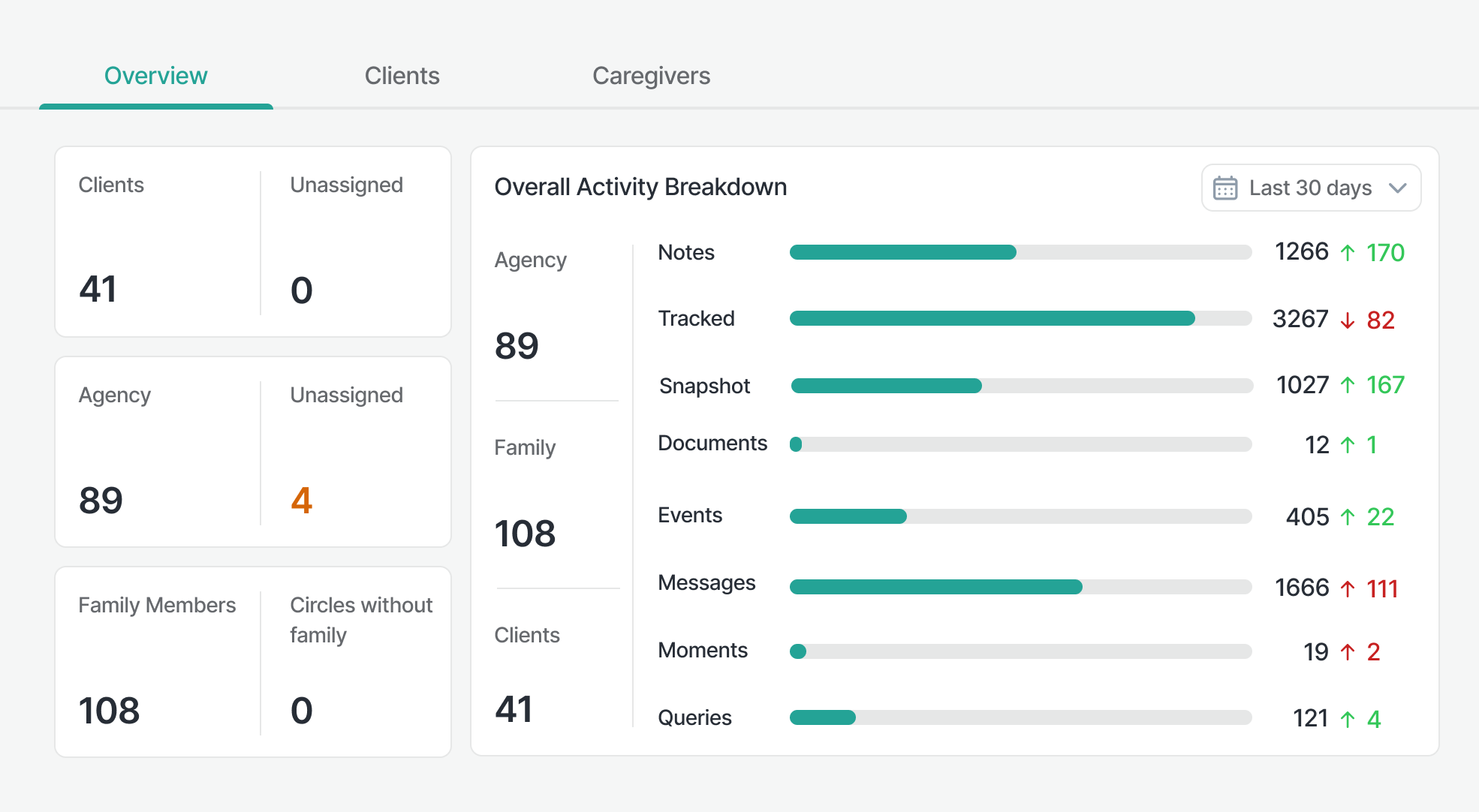The height and width of the screenshot is (812, 1479).
Task: Open the Overview tab
Action: [x=155, y=76]
